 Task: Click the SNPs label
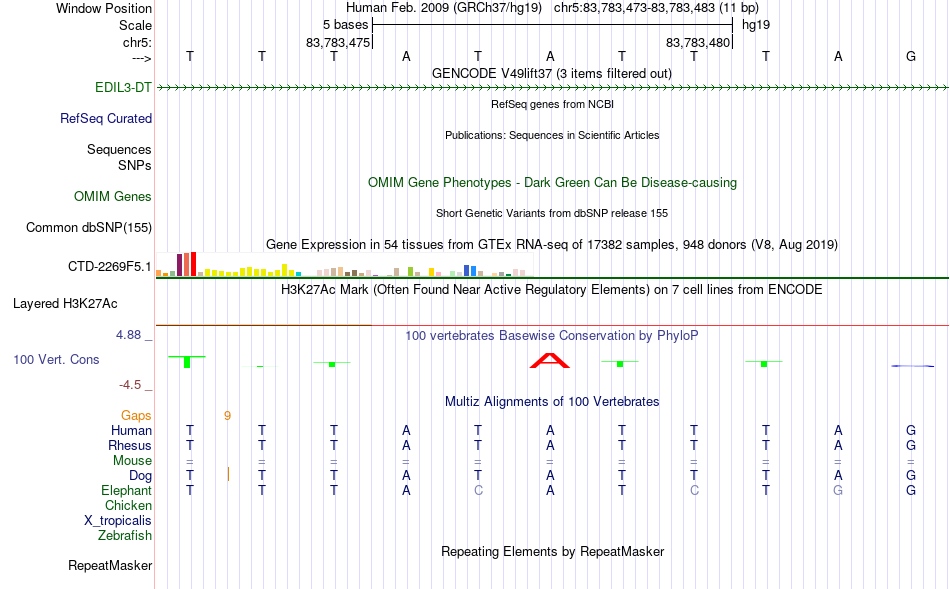135,165
